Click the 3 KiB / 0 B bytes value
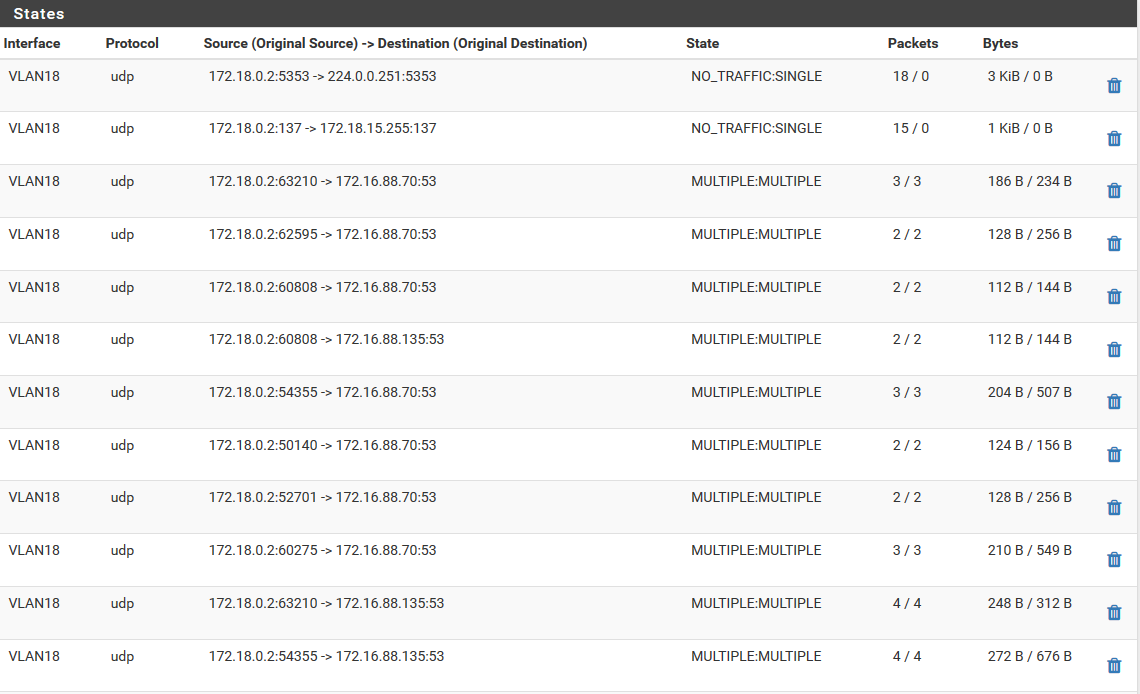Image resolution: width=1140 pixels, height=694 pixels. pos(1020,76)
